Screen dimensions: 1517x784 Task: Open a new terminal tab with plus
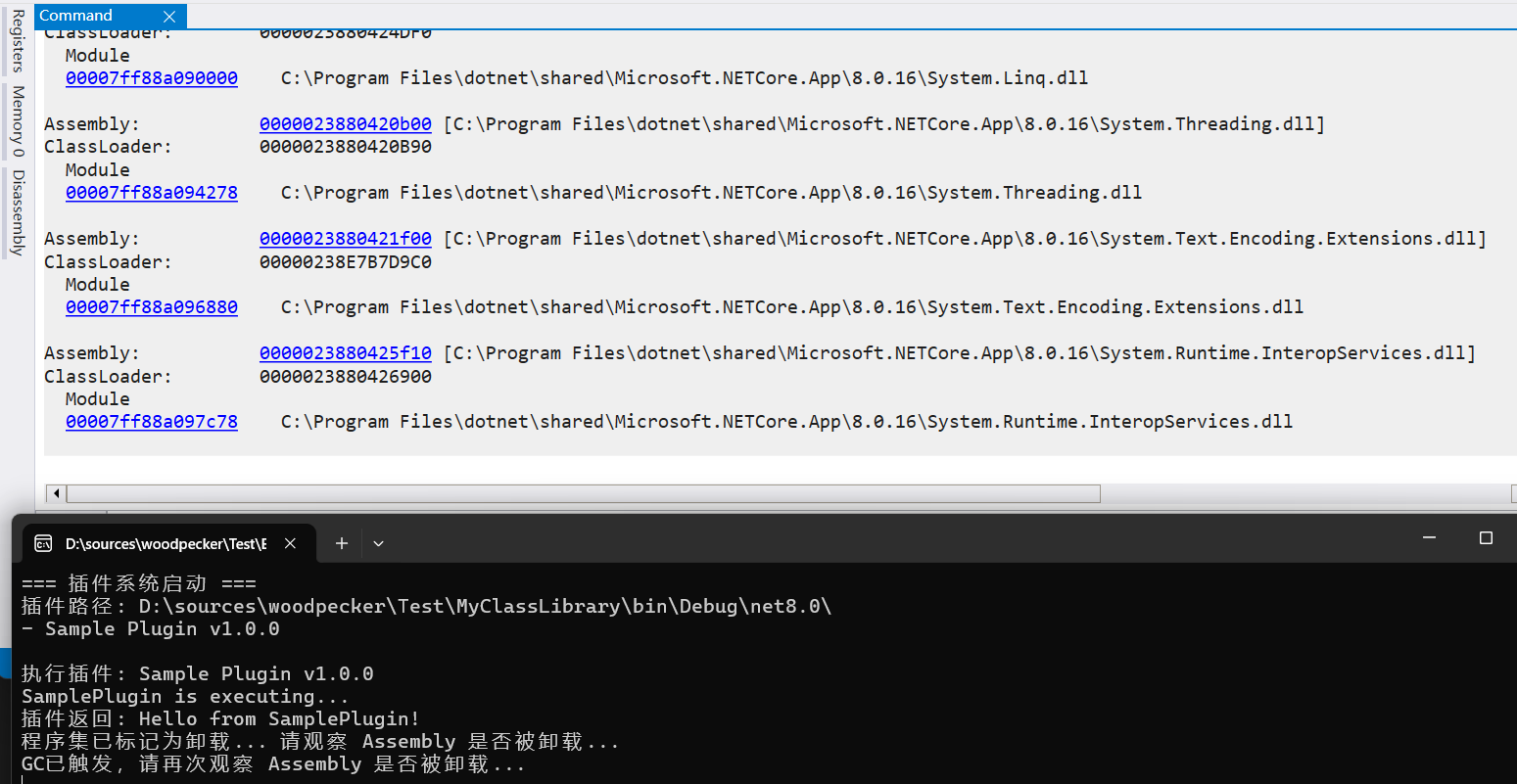[341, 543]
